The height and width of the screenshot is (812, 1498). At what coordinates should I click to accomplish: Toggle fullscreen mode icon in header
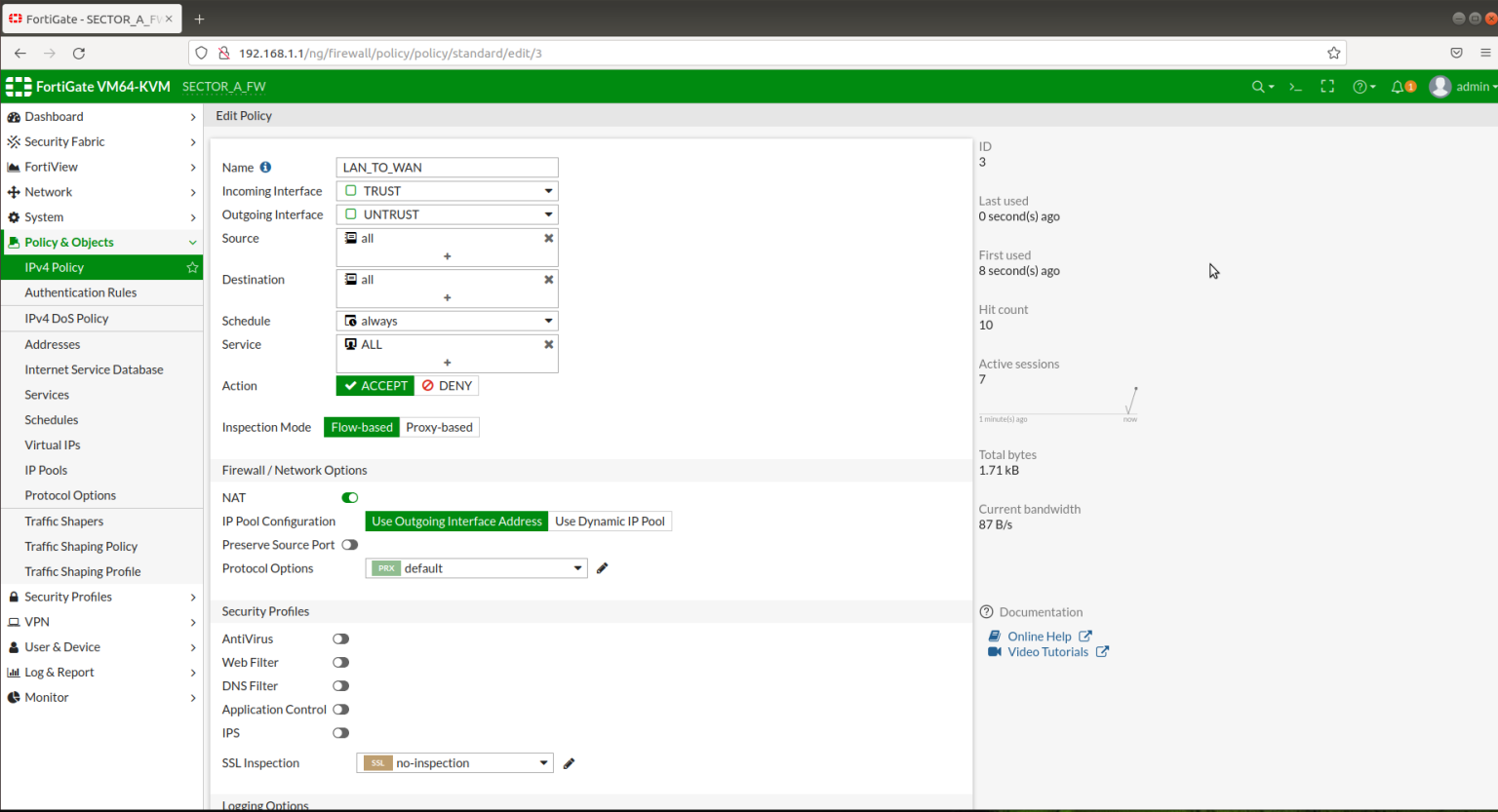pos(1327,87)
